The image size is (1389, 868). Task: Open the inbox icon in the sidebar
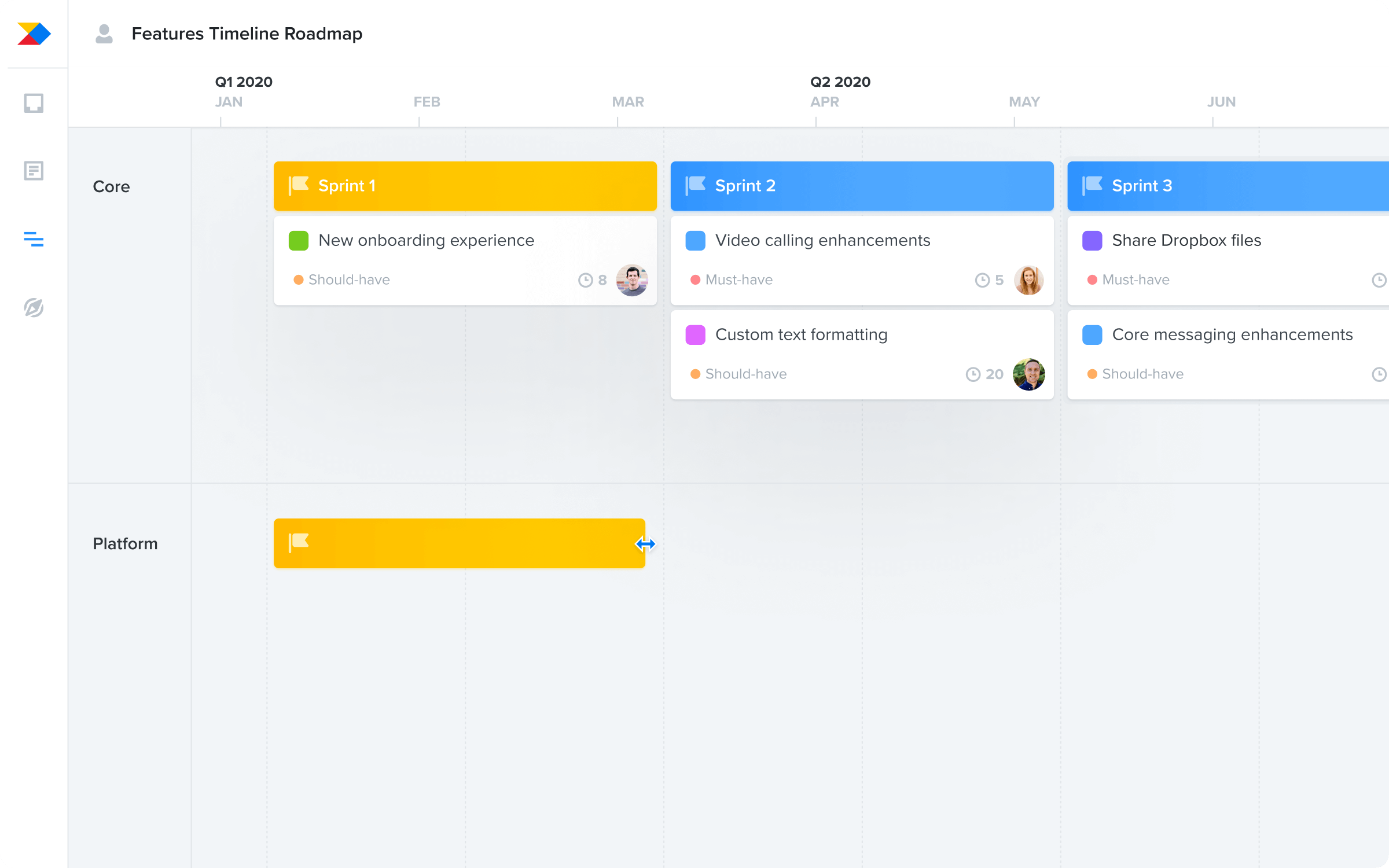34,103
